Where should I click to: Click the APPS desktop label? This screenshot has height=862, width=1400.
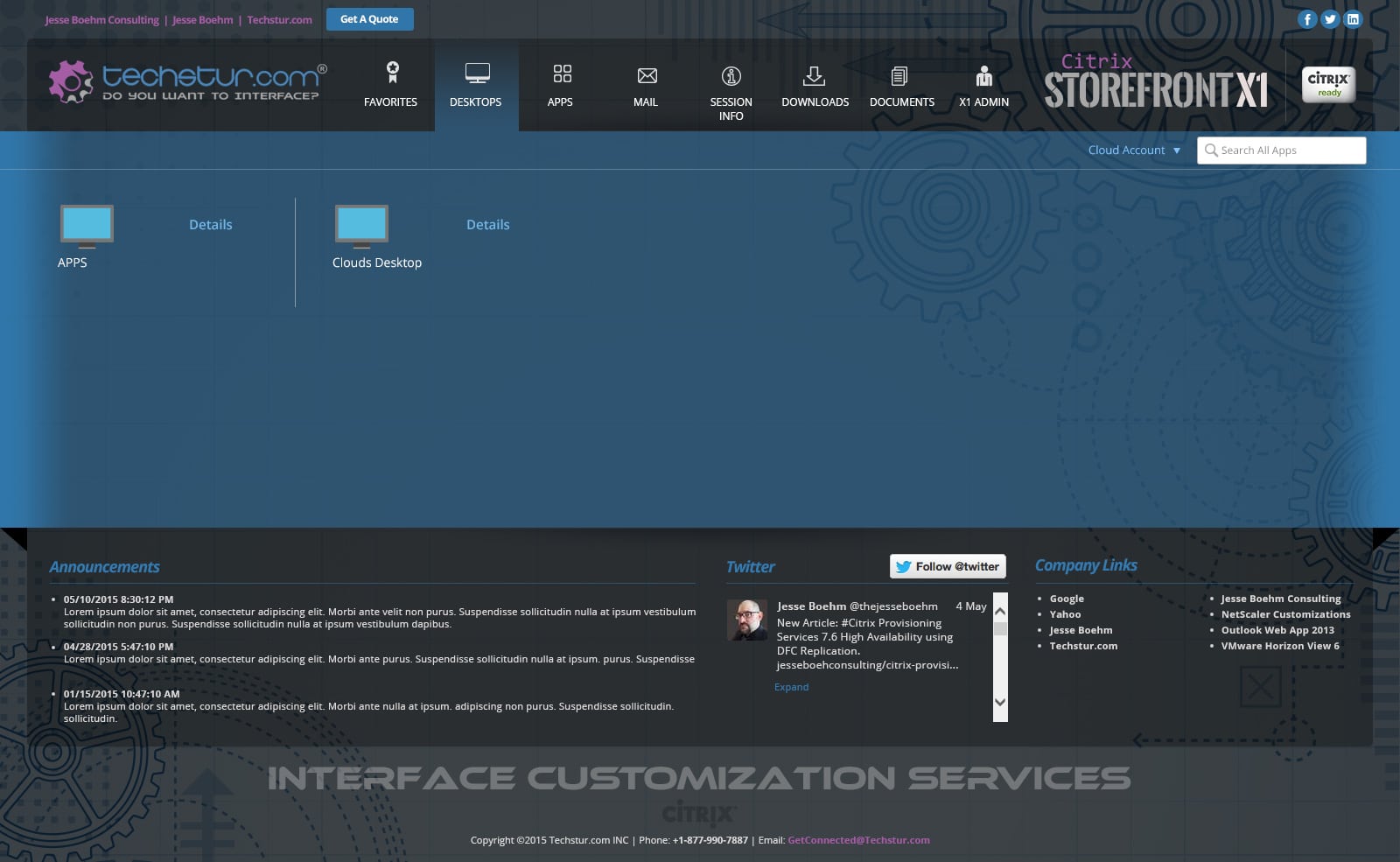[x=72, y=263]
